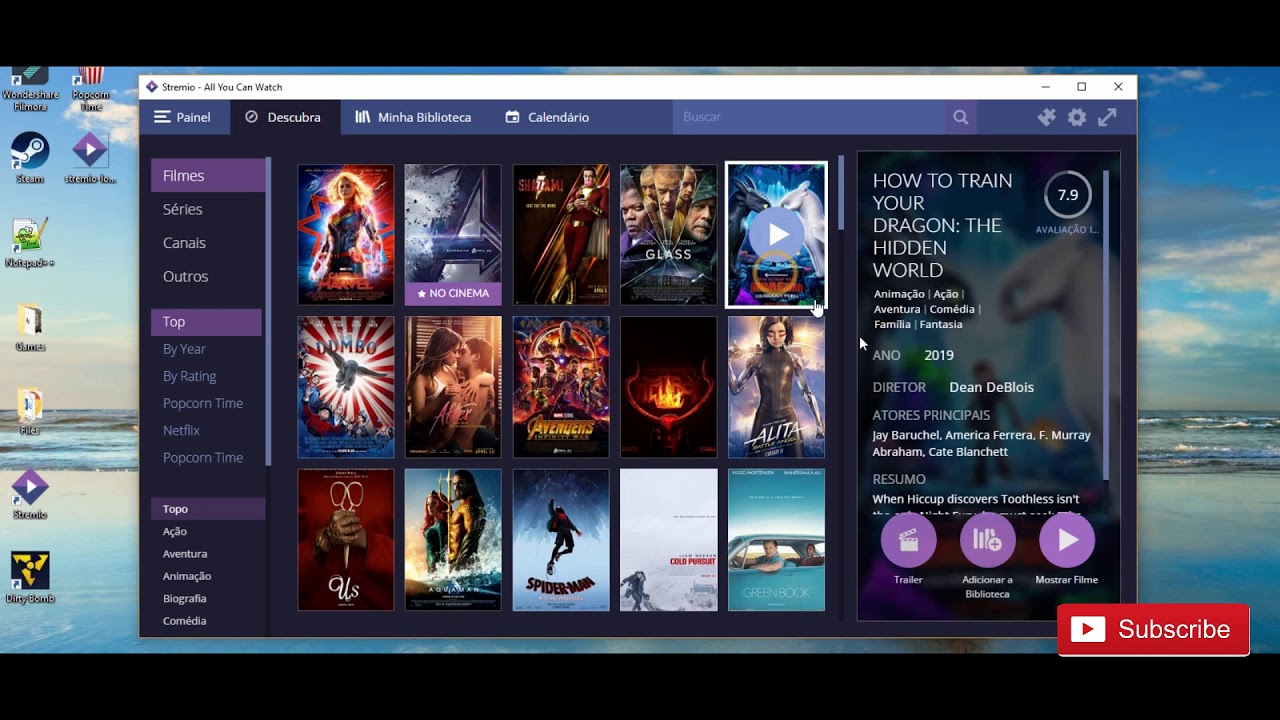This screenshot has width=1280, height=720.
Task: Open the Dirty Bomb desktop icon
Action: (30, 578)
